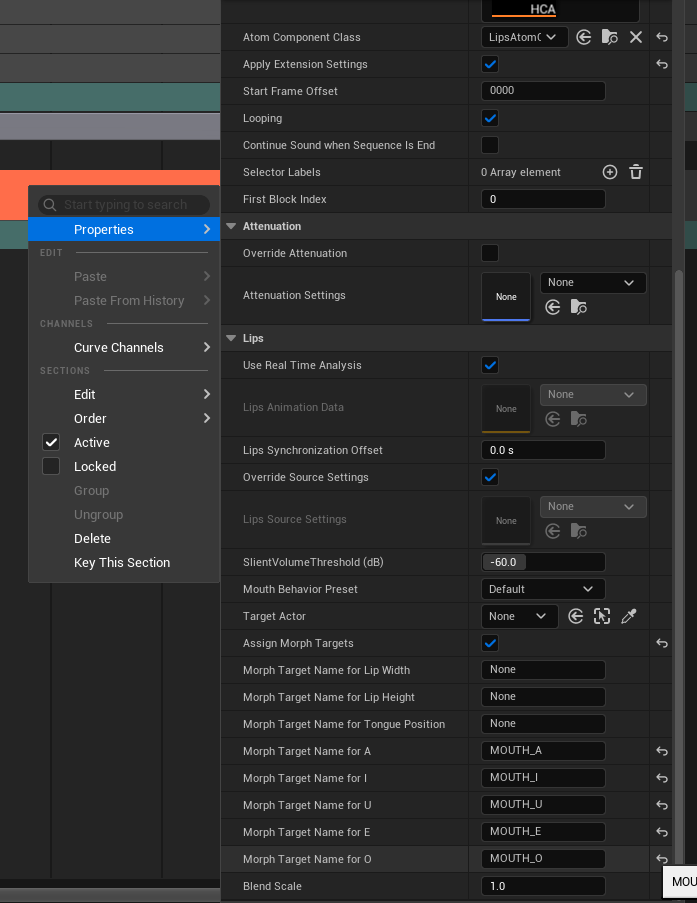The height and width of the screenshot is (903, 697).
Task: Uncheck Continue Sound when Sequence Is End
Action: click(x=490, y=145)
